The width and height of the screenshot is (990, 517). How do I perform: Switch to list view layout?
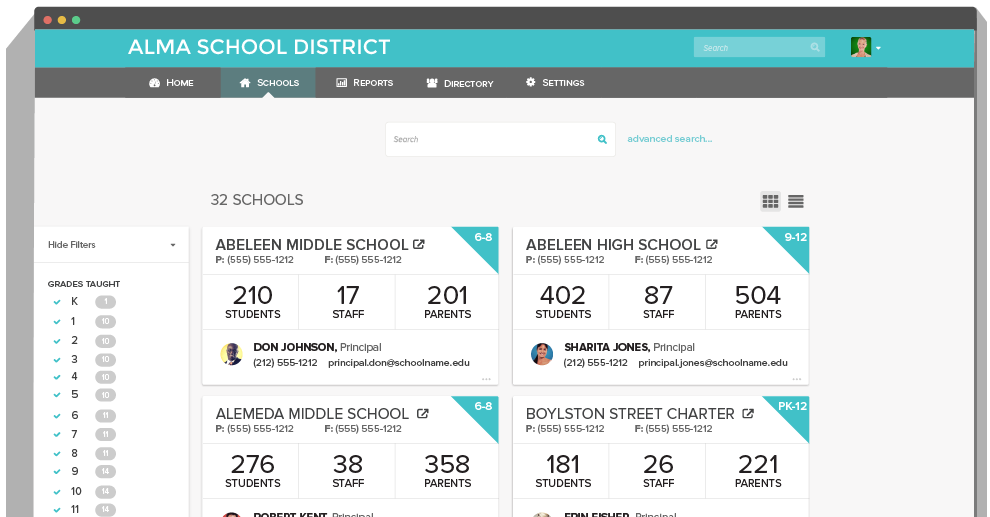tap(796, 201)
